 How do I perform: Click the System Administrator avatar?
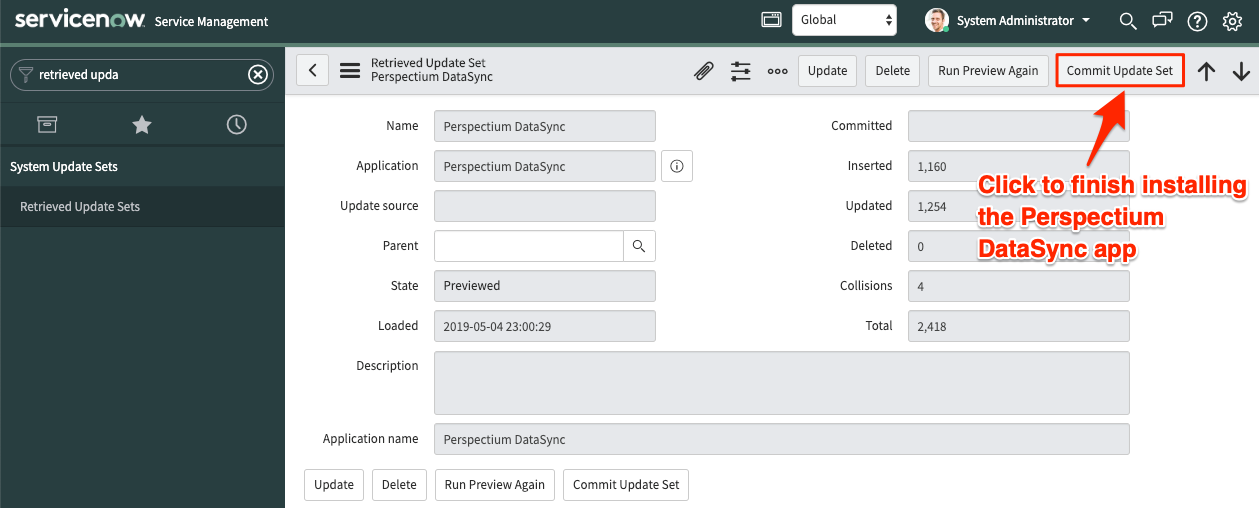[x=937, y=20]
